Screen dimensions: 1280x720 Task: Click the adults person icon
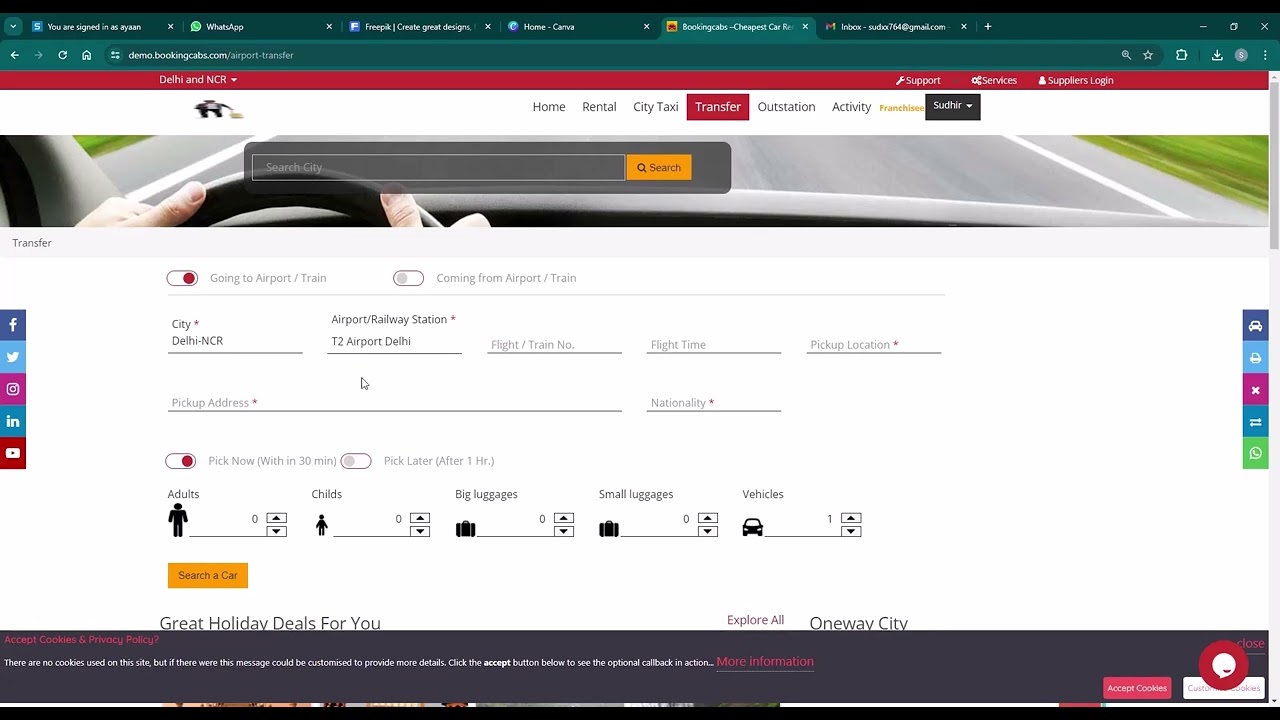(x=178, y=520)
